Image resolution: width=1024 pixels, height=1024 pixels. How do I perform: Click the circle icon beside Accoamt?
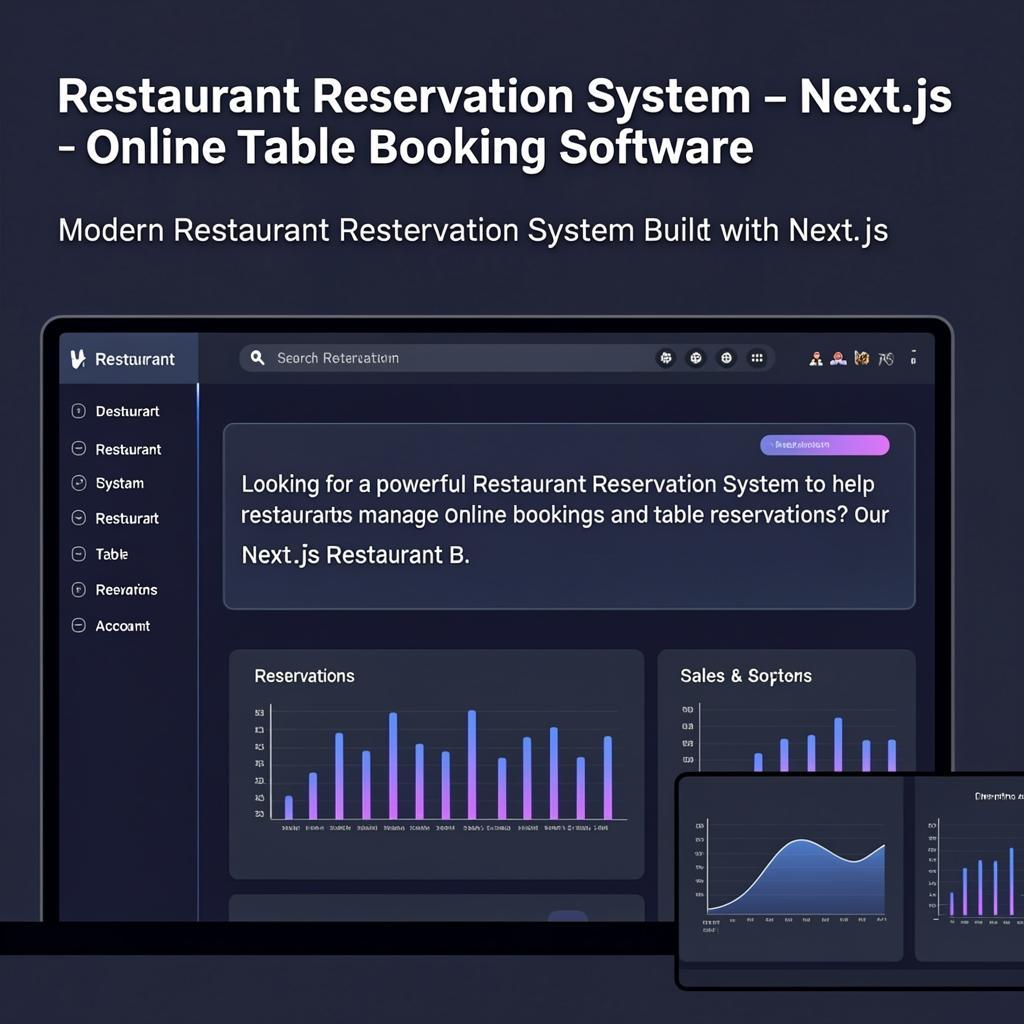78,626
